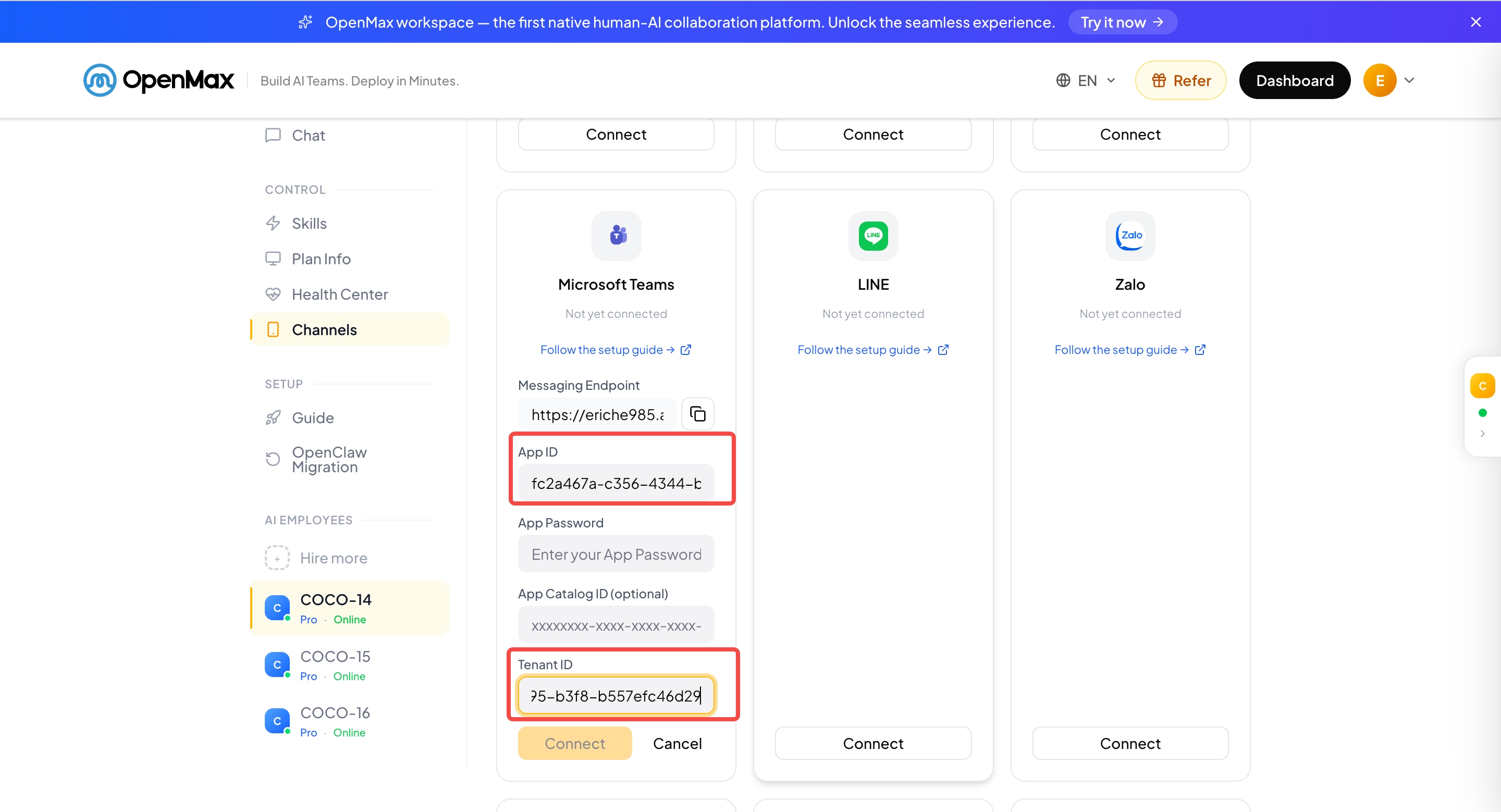Viewport: 1501px width, 812px height.
Task: Open the Zalo setup guide link
Action: click(1130, 350)
